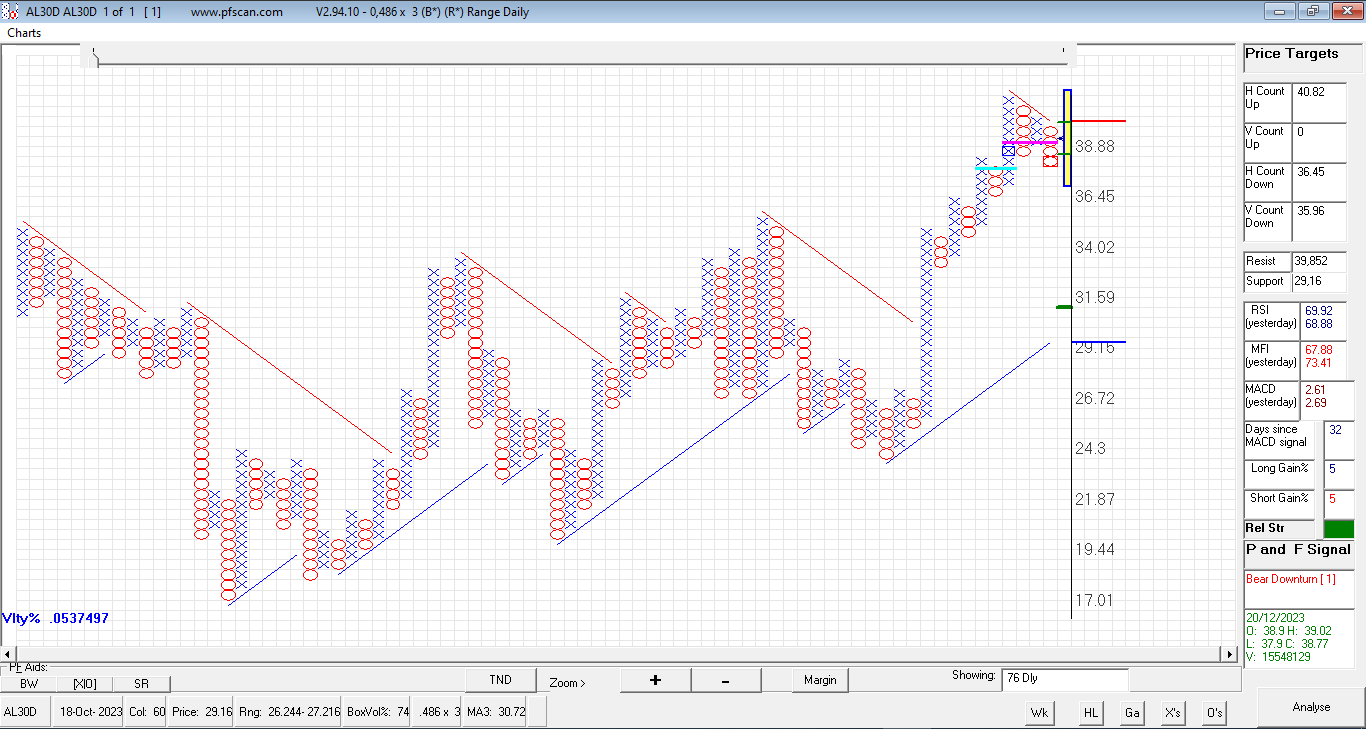This screenshot has width=1366, height=729.
Task: Click the blue price range box marker
Action: (1067, 138)
